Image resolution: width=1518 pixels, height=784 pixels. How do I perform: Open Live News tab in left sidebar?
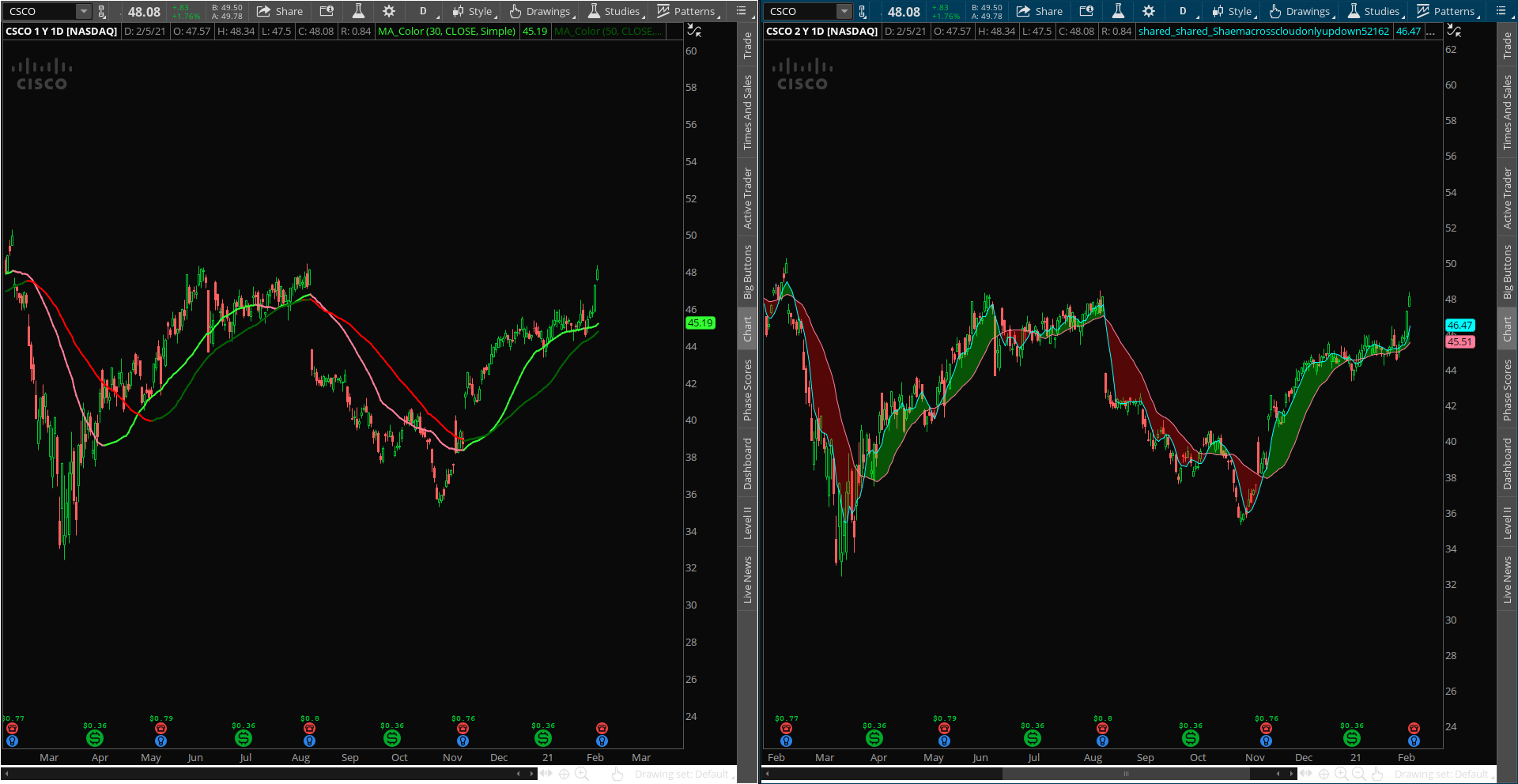pyautogui.click(x=747, y=580)
